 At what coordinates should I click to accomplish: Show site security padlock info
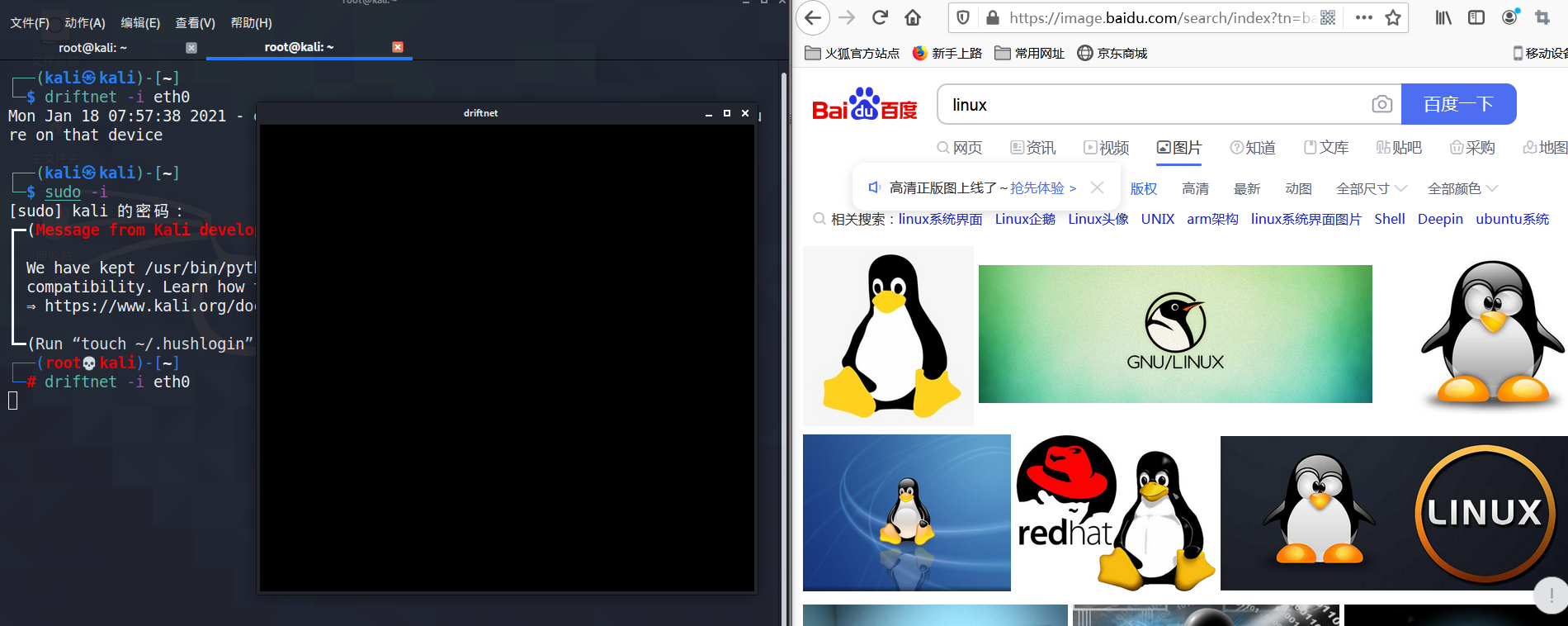[993, 17]
